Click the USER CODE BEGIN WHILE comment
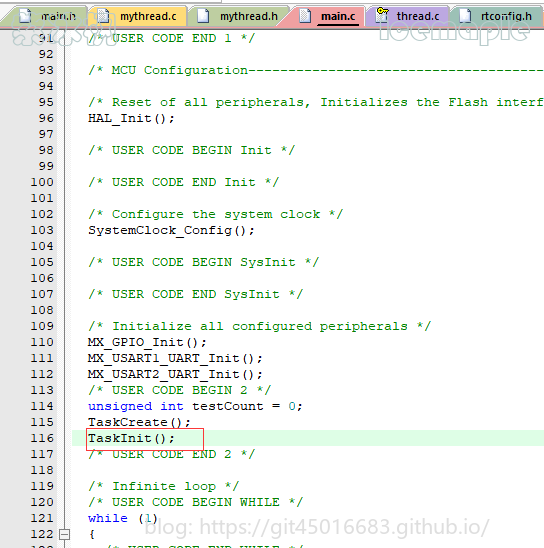544x548 pixels. (195, 502)
